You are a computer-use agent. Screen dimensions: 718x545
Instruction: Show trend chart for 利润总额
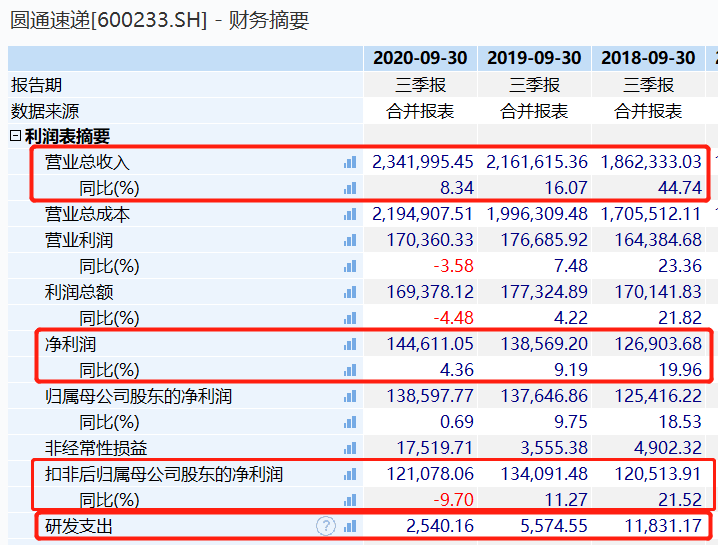pos(350,292)
